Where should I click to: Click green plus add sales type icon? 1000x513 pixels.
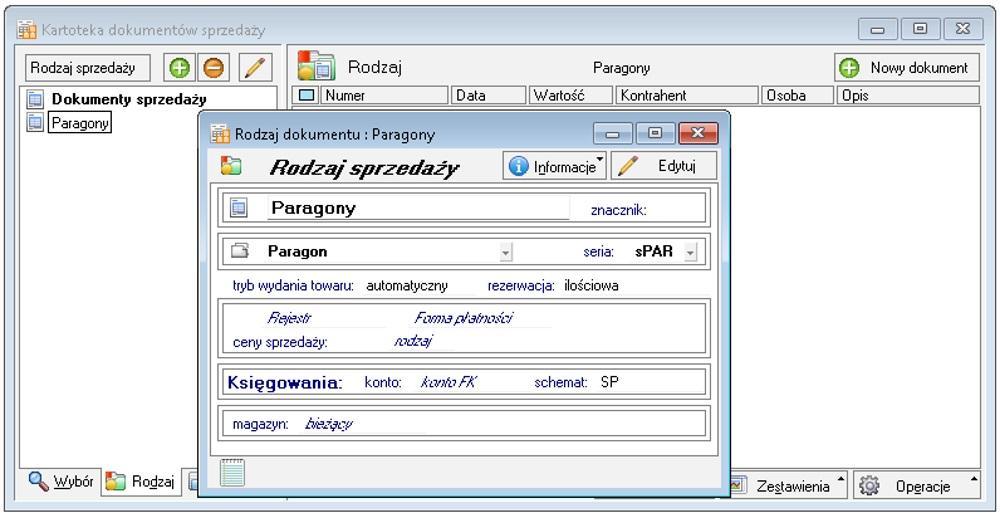[180, 68]
